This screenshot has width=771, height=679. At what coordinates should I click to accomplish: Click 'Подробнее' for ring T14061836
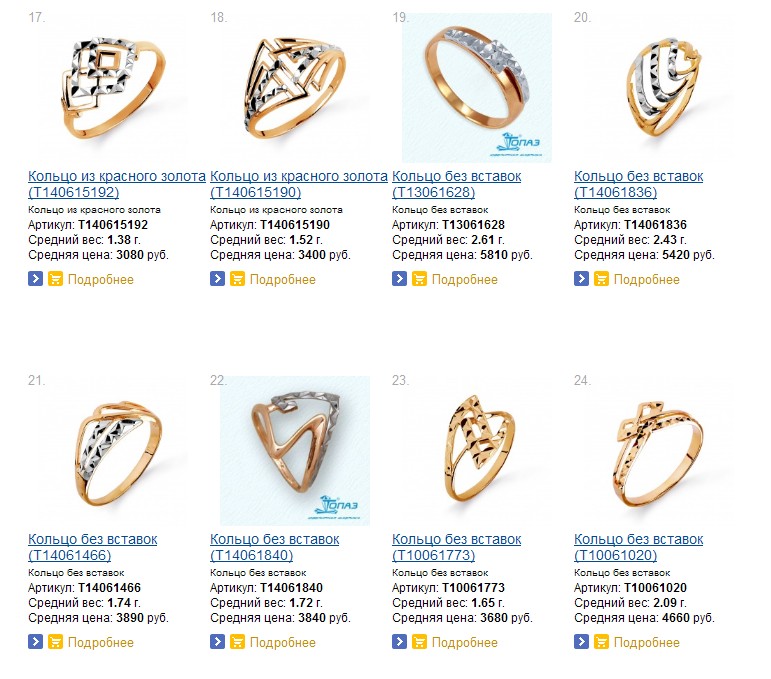click(x=646, y=279)
